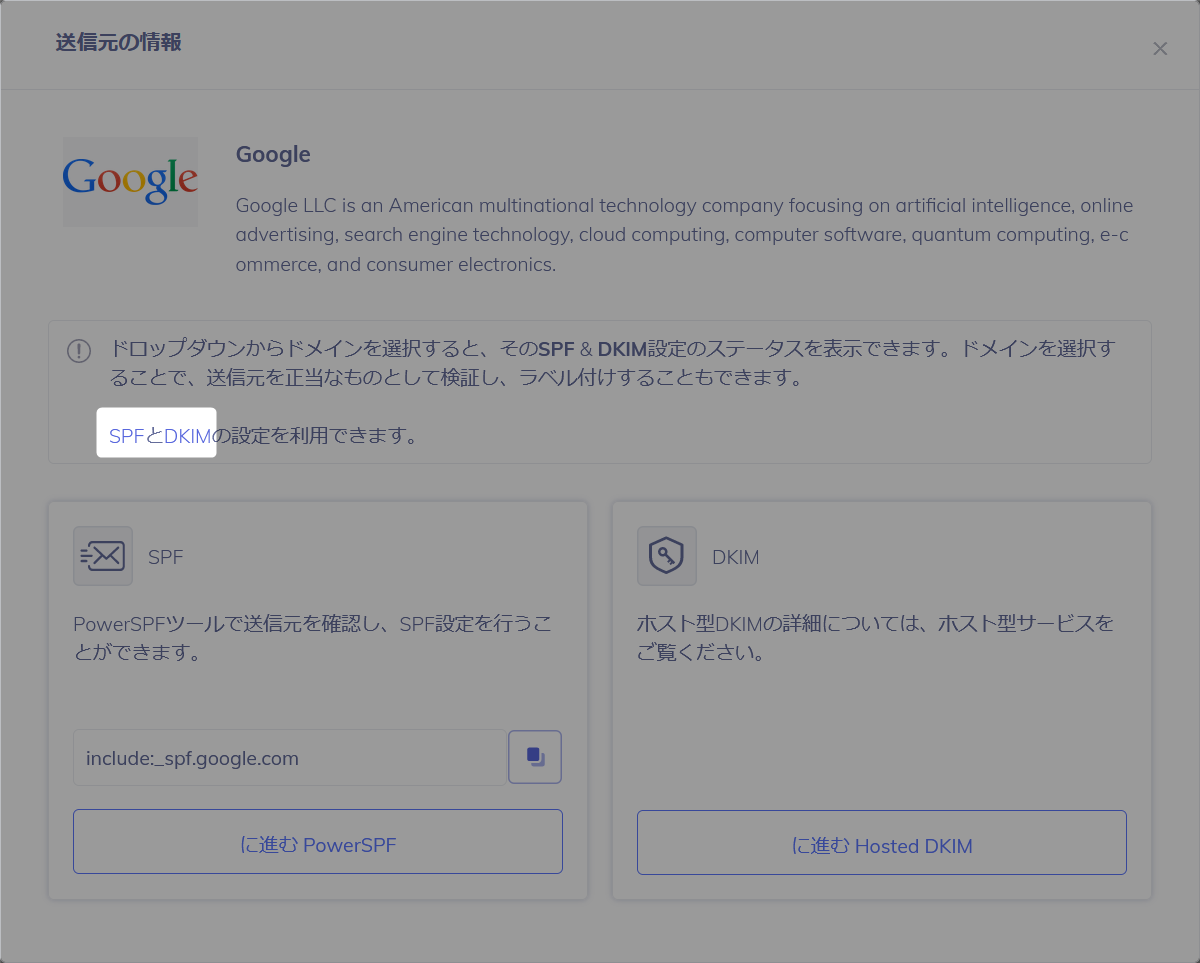Open the SPF link in notice
Screen dimensions: 1200x963
(127, 436)
